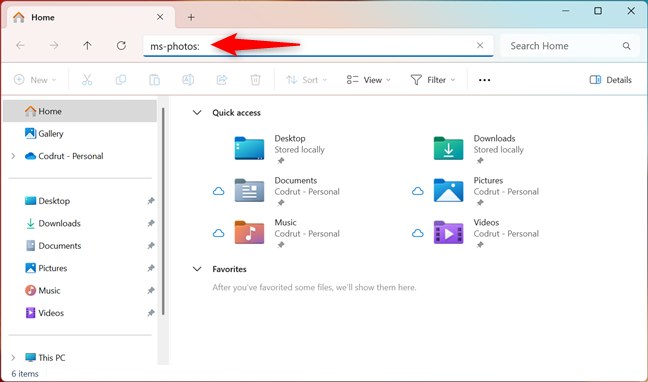Open Music in the sidebar

point(43,291)
